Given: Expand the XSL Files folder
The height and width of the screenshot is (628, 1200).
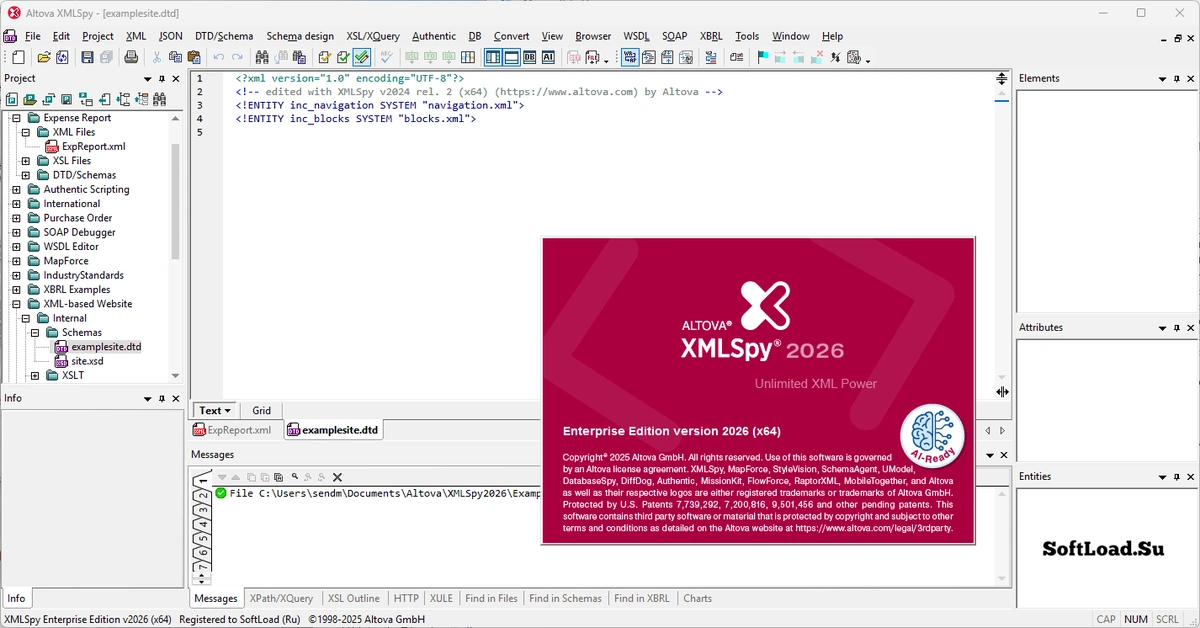Looking at the screenshot, I should point(26,161).
